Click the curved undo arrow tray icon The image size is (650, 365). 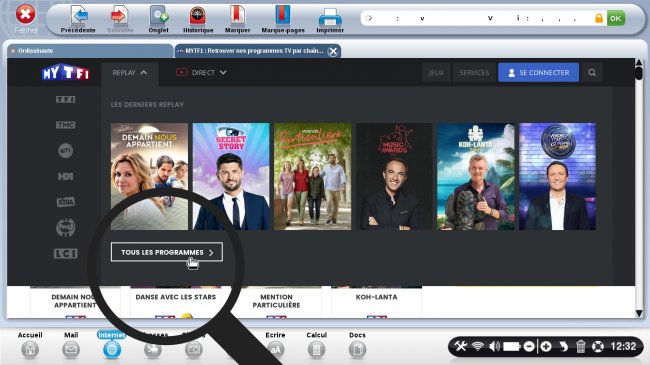pyautogui.click(x=563, y=346)
